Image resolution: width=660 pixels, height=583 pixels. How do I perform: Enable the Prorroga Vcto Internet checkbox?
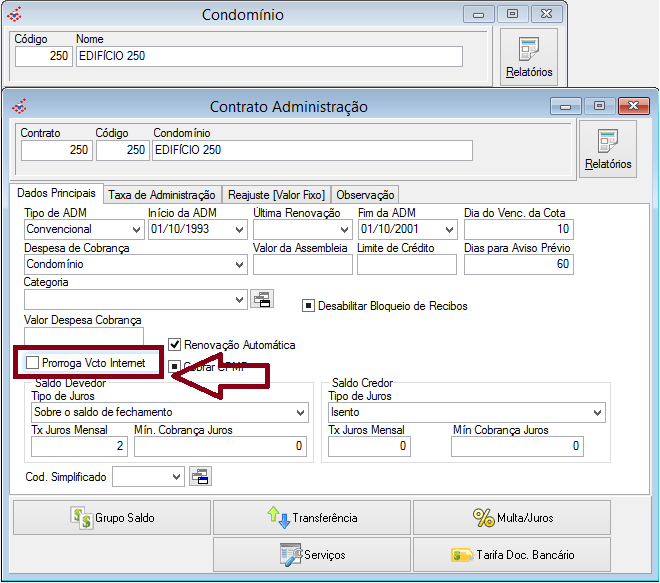pos(33,362)
